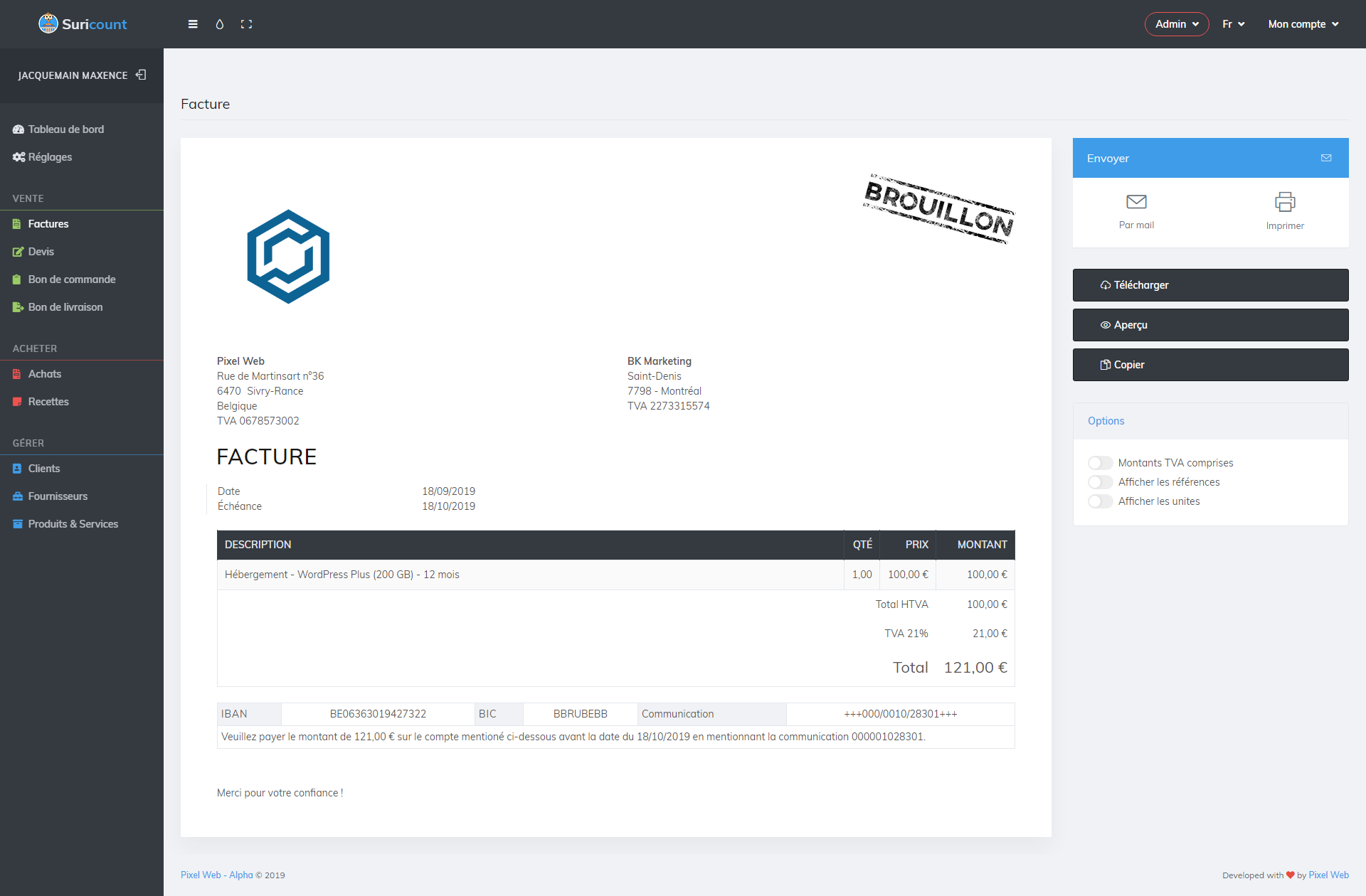
Task: Expand the Mon compte dropdown
Action: pyautogui.click(x=1303, y=24)
